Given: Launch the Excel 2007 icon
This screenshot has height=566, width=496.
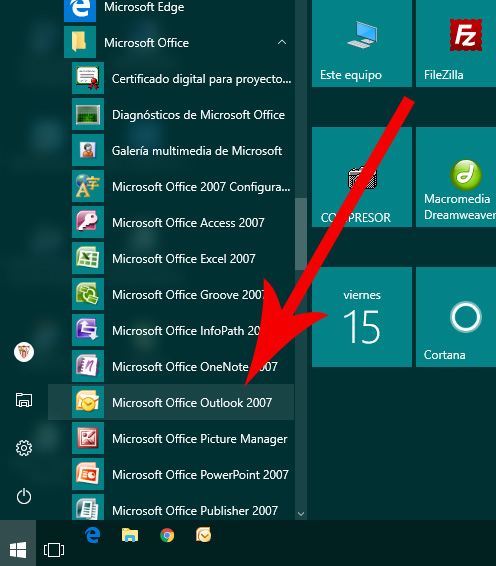Looking at the screenshot, I should pos(88,258).
